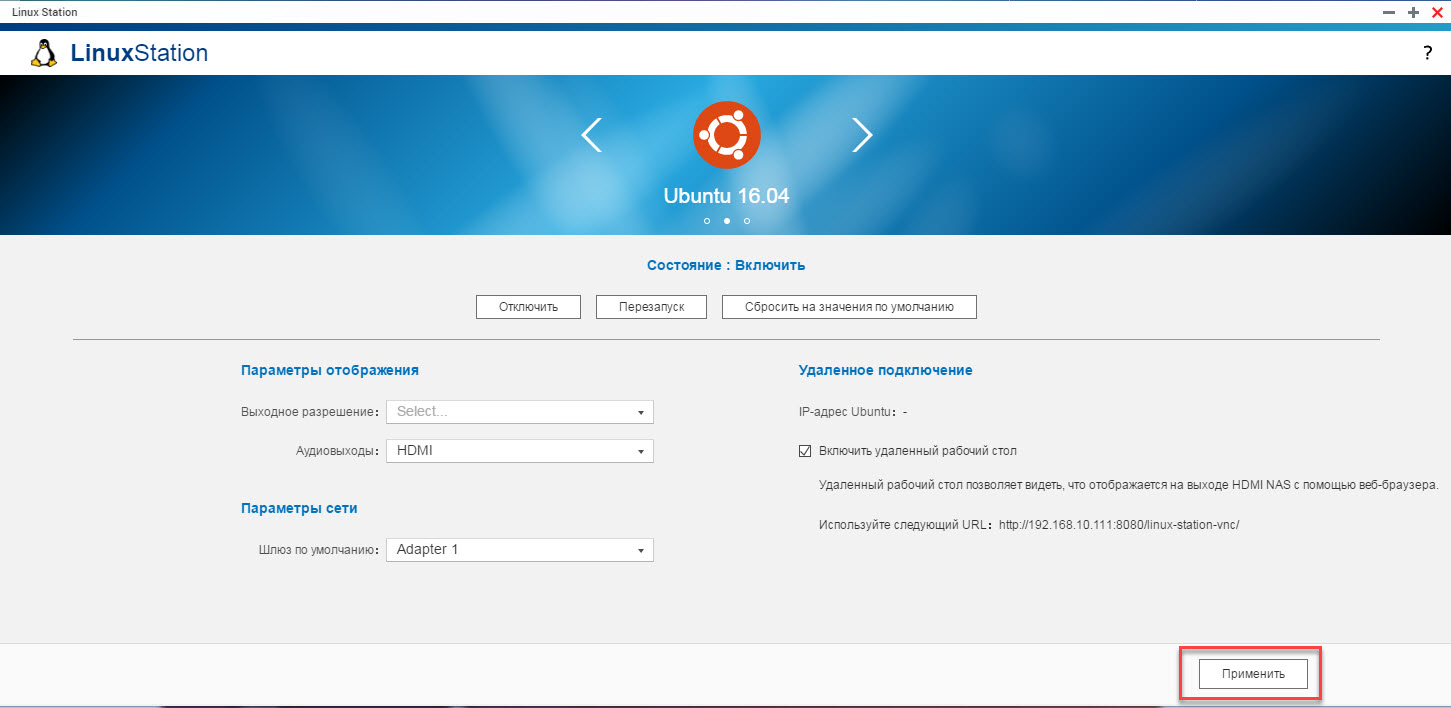Click the 'Удаленный рабочий стол позволяет видеть' description
Viewport: 1451px width, 708px height.
(1128, 485)
